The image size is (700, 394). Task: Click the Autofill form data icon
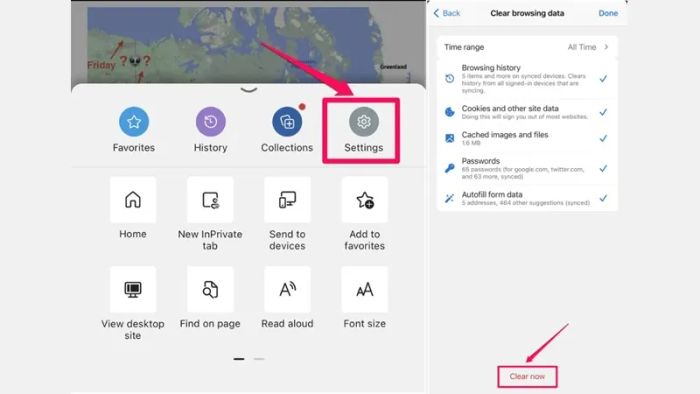[450, 198]
